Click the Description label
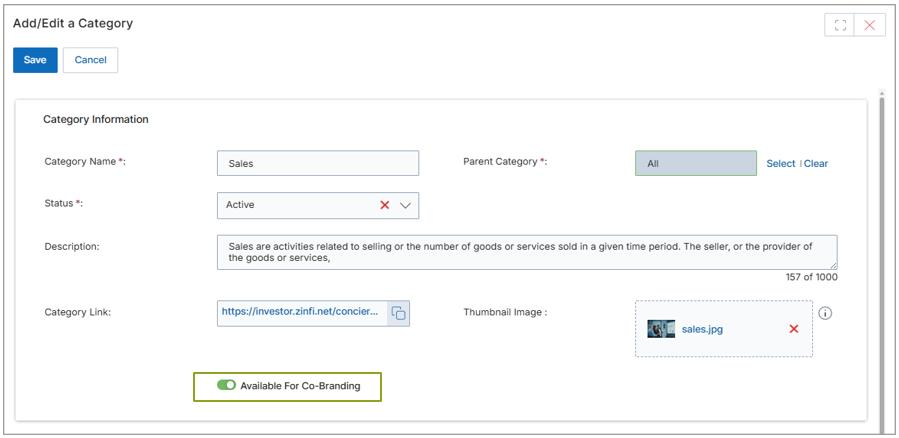Screen dimensions: 899x438 click(x=72, y=246)
